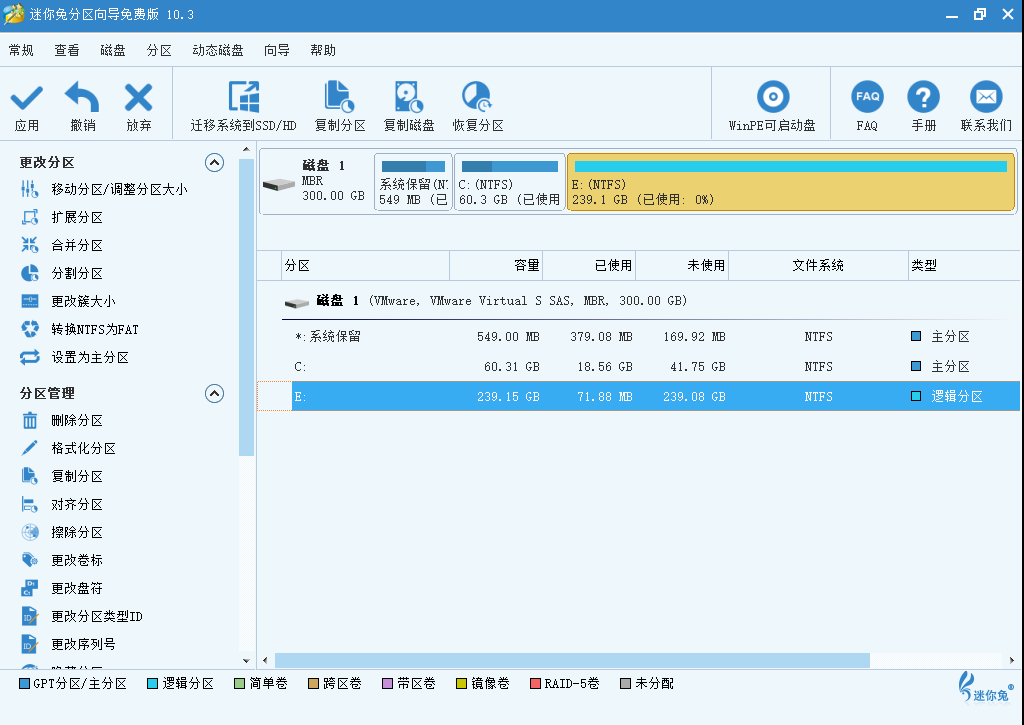Click 更改簇大小 change cluster size
Screen dimensions: 1024x725
click(x=83, y=302)
